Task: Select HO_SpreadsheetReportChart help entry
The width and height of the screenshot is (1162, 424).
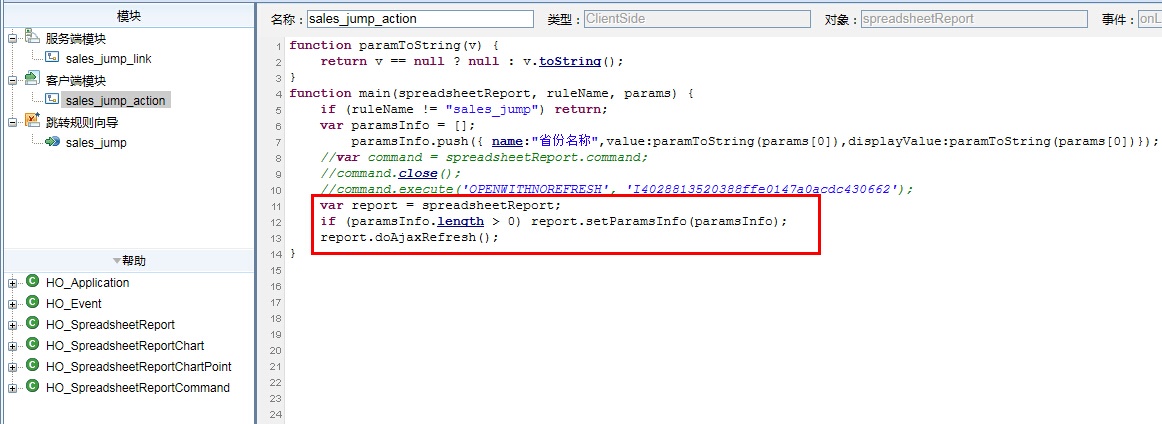Action: coord(124,345)
